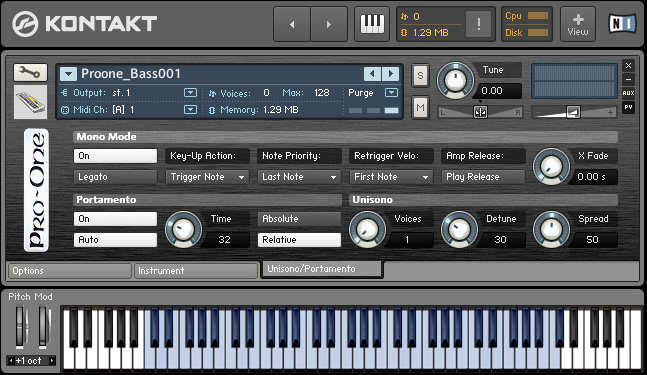This screenshot has width=647, height=375.
Task: Toggle the PV performance view button
Action: 628,107
